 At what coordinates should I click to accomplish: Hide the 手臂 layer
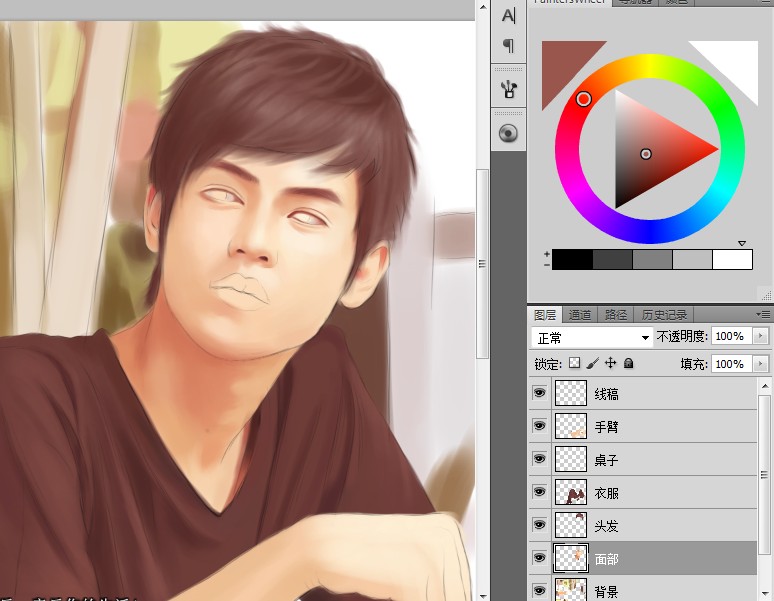click(x=540, y=426)
